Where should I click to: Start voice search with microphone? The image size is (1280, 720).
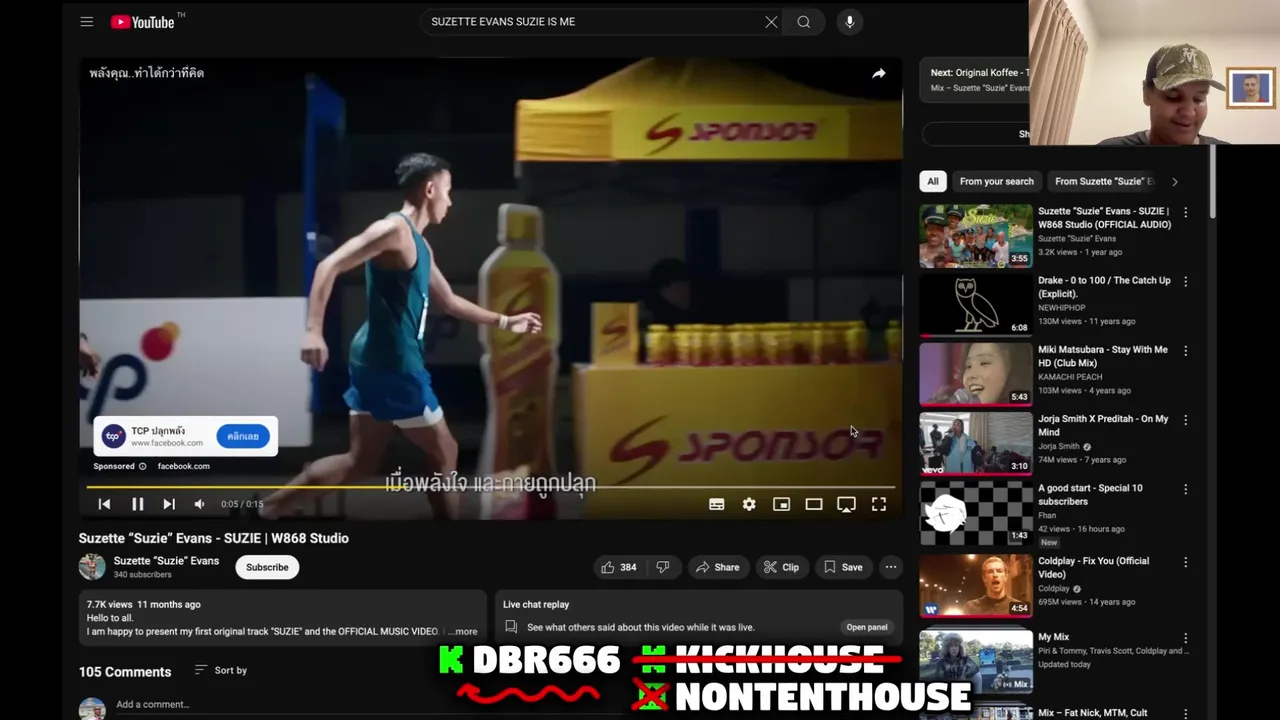[849, 21]
